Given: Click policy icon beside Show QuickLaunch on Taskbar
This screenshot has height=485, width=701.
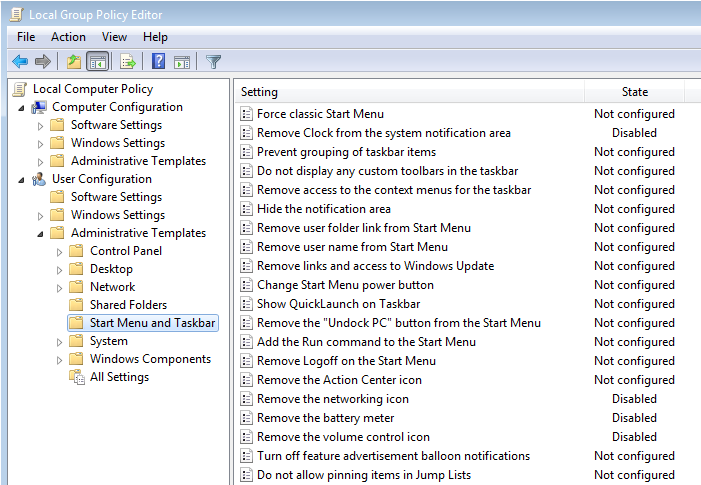Looking at the screenshot, I should coord(246,304).
